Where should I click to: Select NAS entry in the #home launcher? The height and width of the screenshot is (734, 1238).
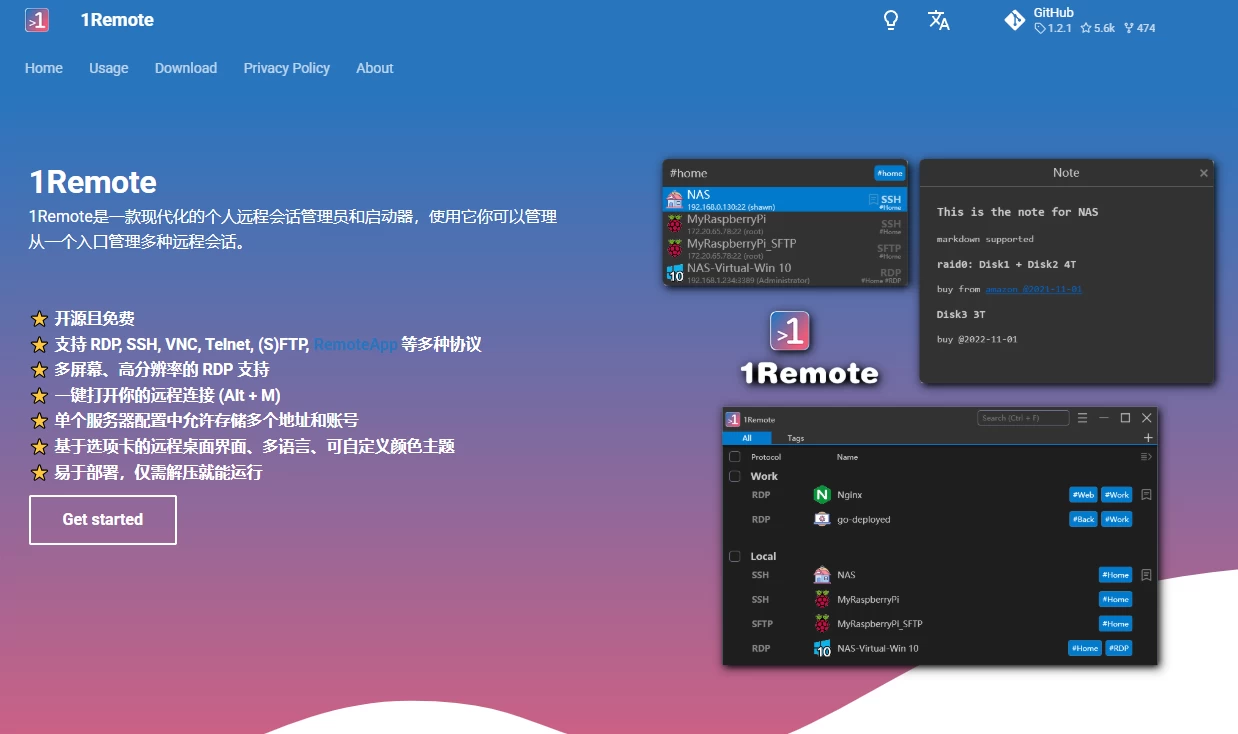click(x=785, y=199)
